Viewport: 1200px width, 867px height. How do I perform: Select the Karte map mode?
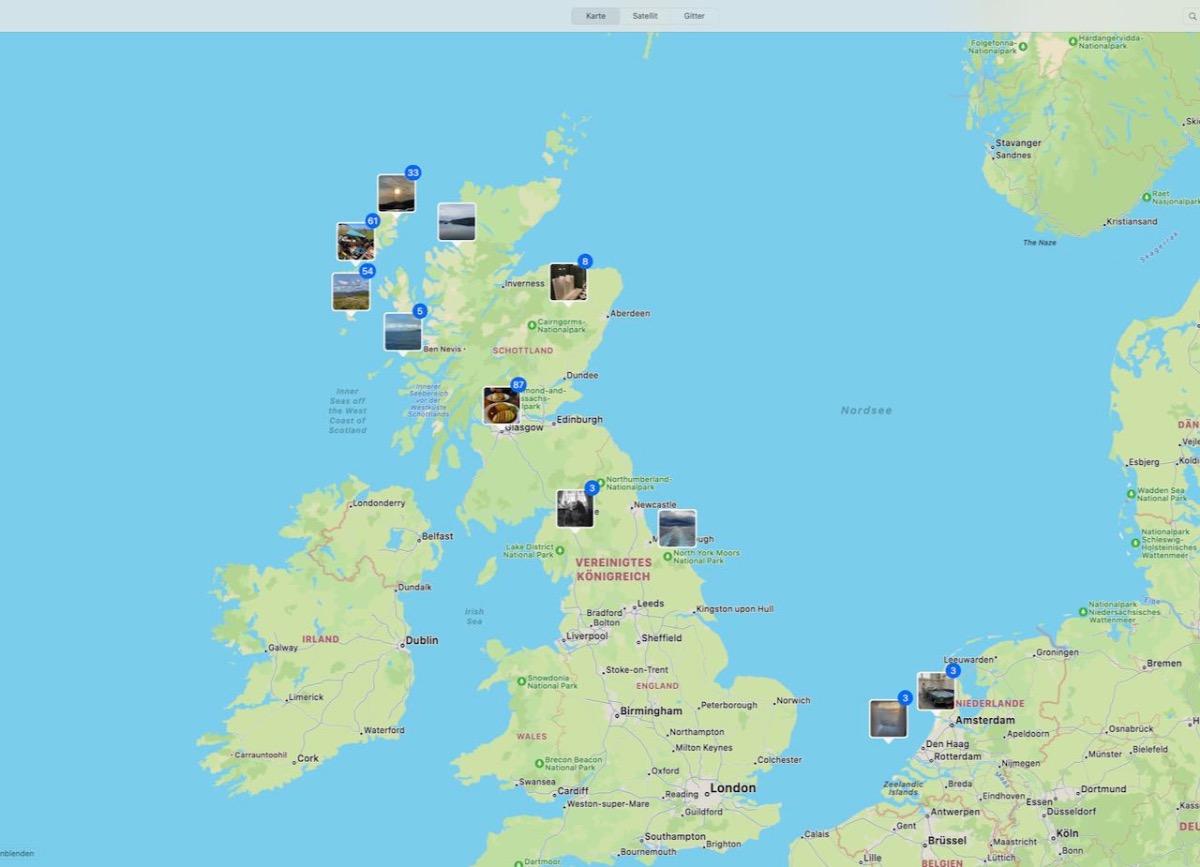coord(596,16)
